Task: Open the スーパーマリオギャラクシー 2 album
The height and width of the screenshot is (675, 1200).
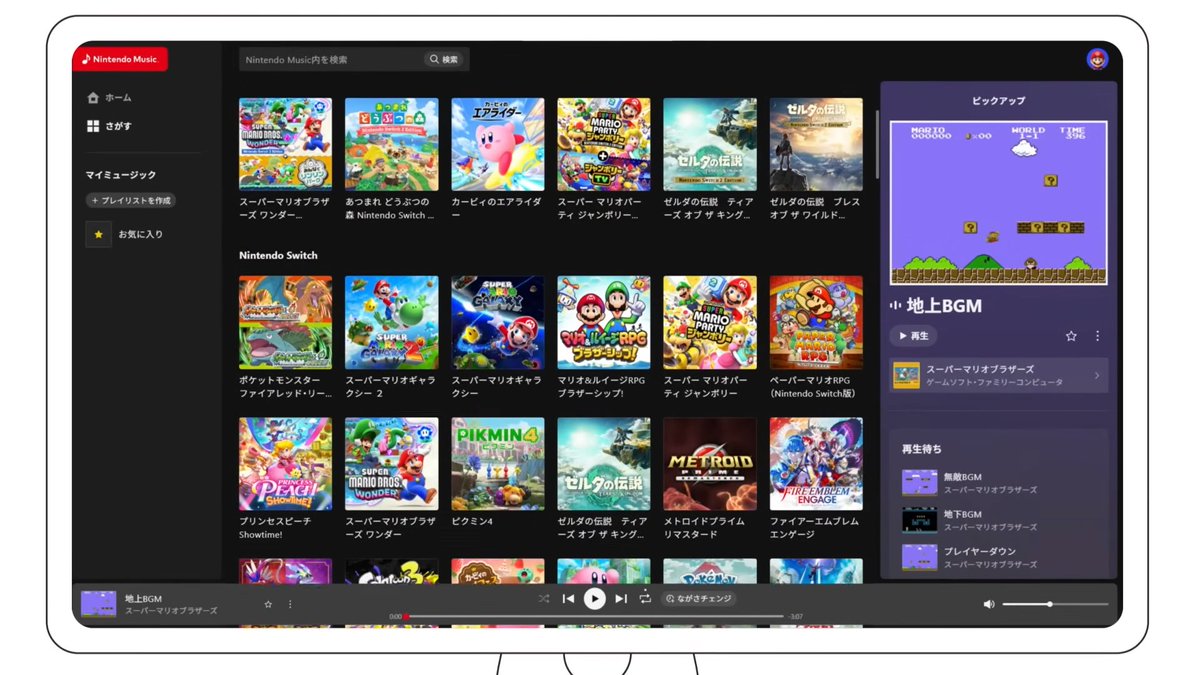Action: coord(392,338)
